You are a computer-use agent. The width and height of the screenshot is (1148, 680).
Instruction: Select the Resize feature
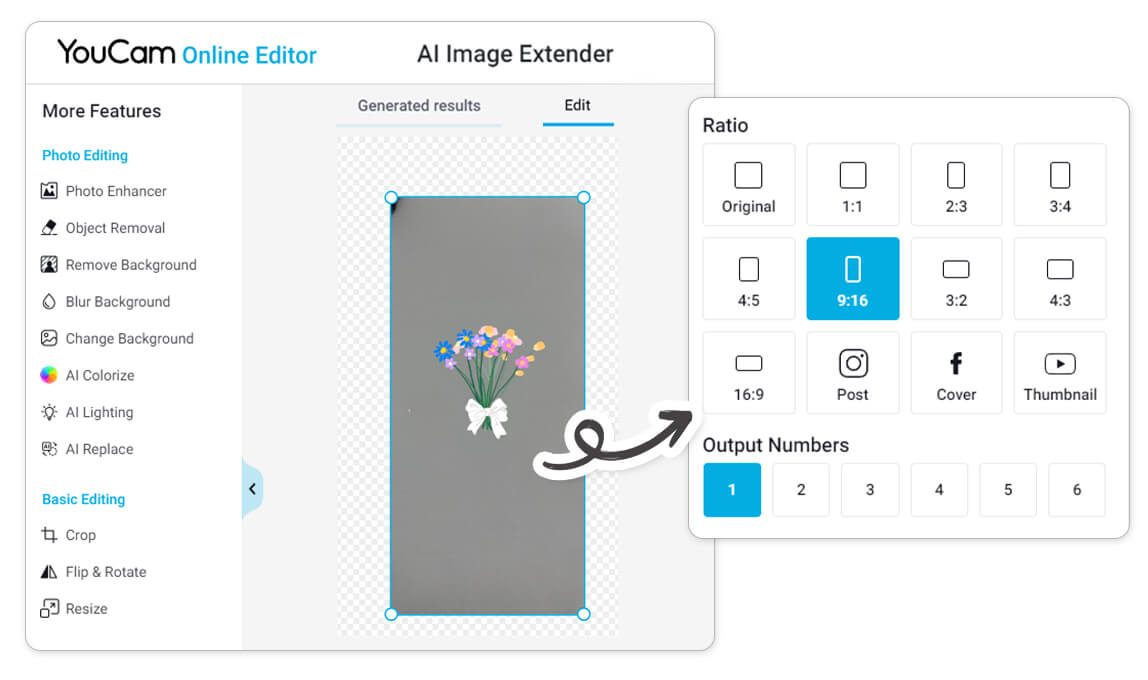pos(86,608)
